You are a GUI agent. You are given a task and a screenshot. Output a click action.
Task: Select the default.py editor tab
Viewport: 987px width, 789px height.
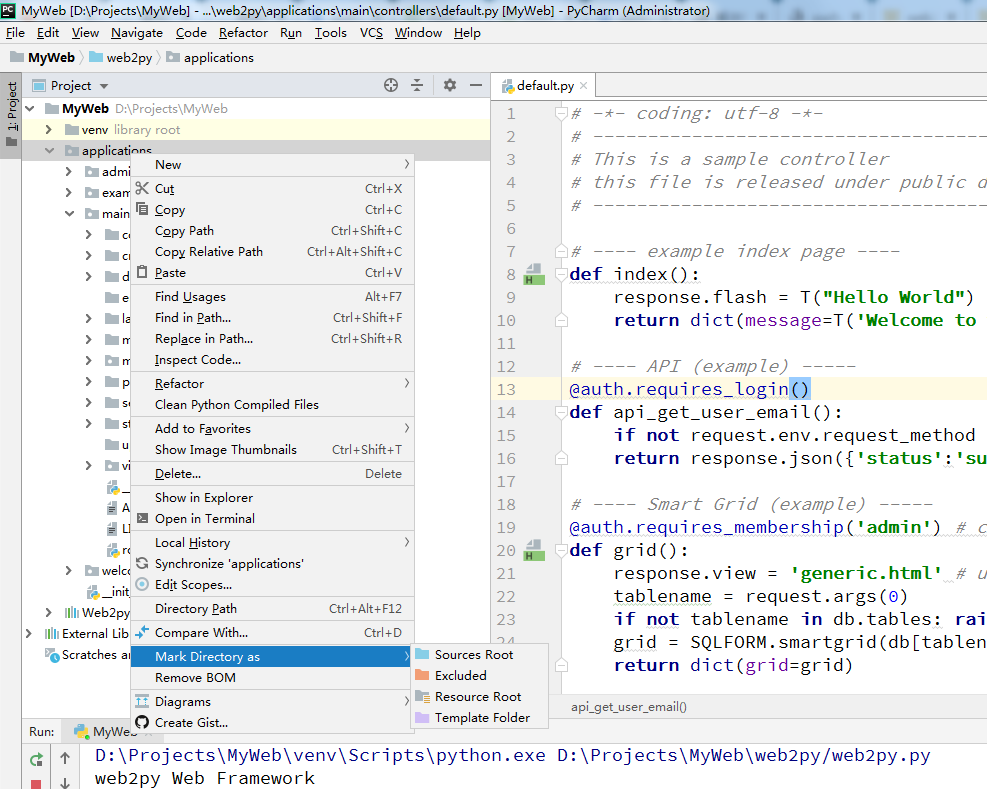(544, 86)
